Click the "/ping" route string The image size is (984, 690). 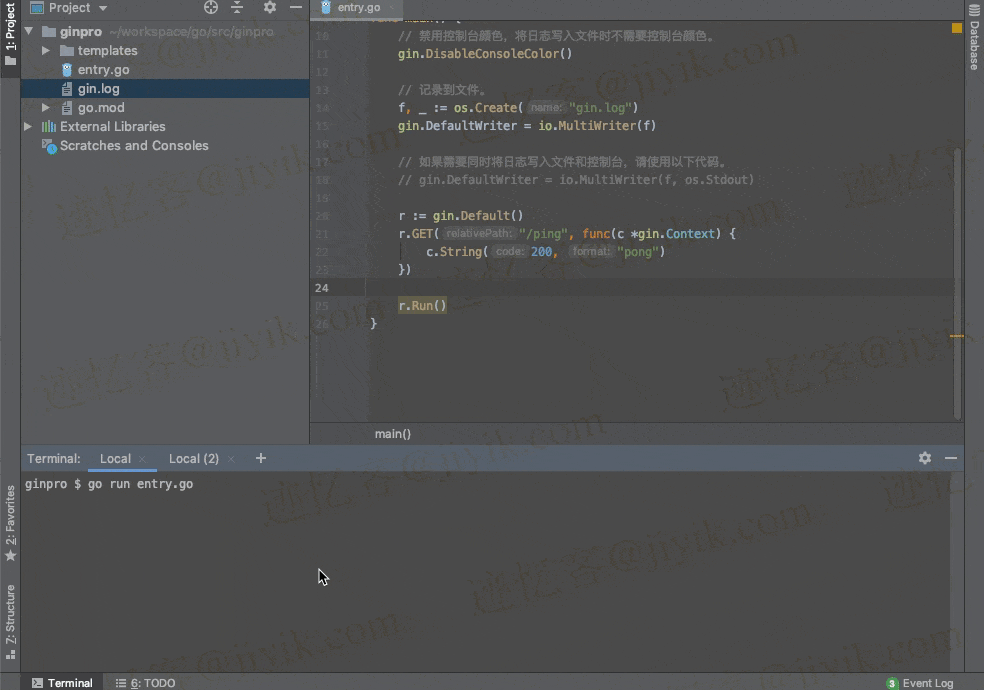tap(543, 234)
